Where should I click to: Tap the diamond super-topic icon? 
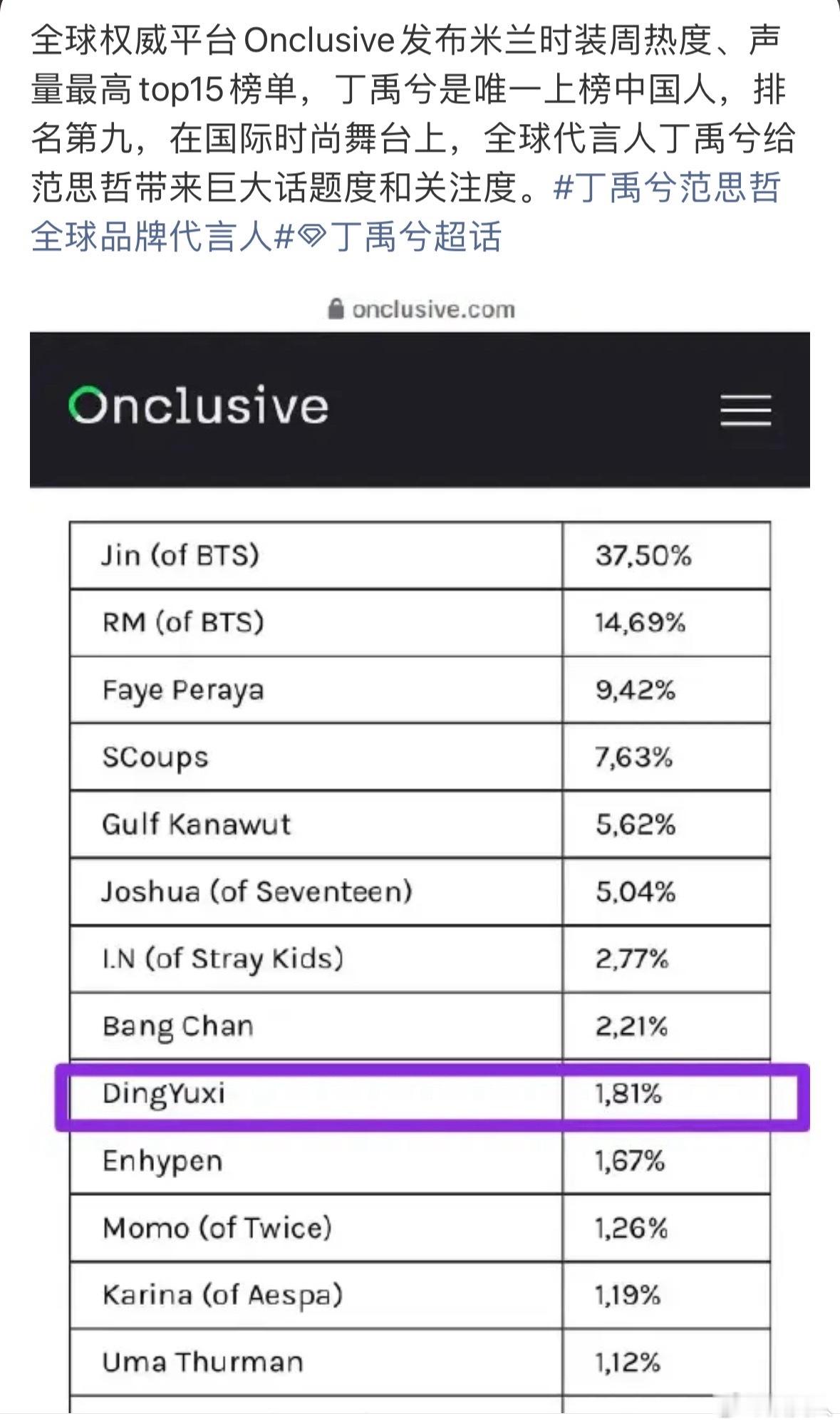(311, 237)
